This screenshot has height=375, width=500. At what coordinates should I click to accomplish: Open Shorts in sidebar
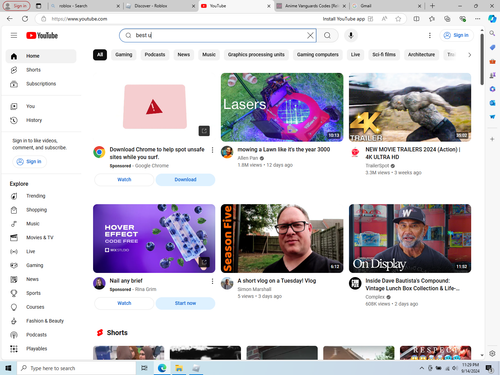[x=41, y=70]
